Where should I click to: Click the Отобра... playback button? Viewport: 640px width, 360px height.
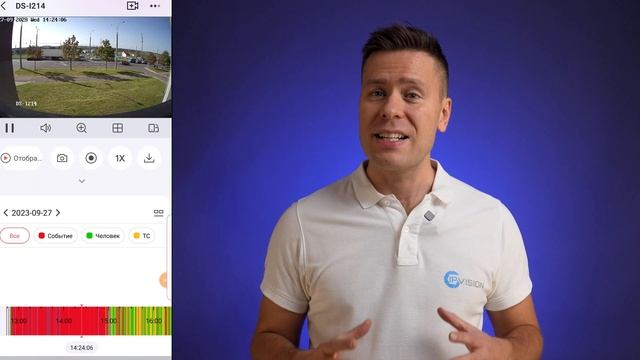tap(21, 158)
